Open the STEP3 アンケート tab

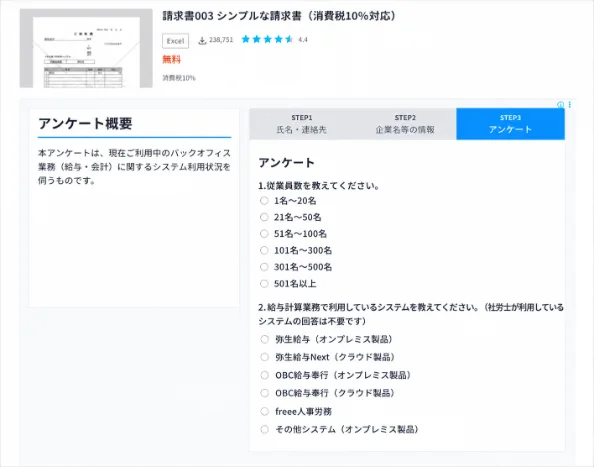[510, 124]
